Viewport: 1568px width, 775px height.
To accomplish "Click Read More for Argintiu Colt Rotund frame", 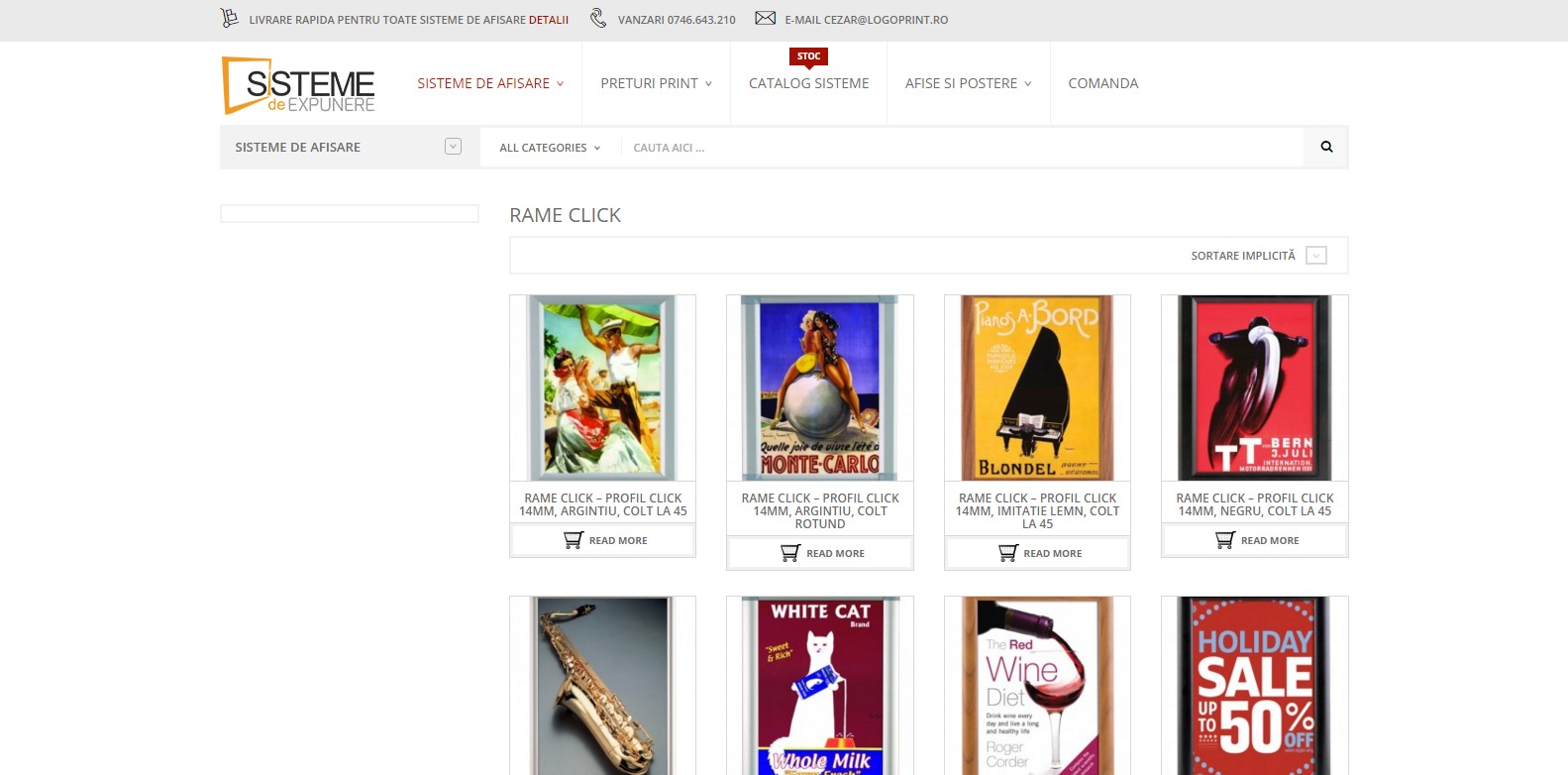I will pos(834,553).
